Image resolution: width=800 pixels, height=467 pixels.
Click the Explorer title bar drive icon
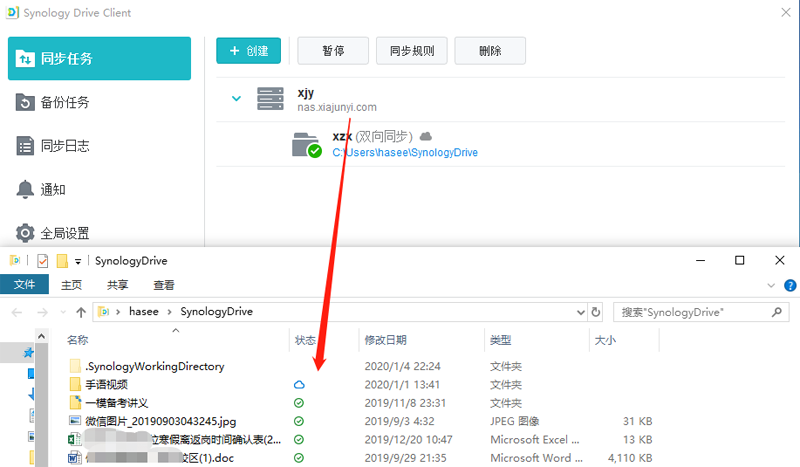15,261
